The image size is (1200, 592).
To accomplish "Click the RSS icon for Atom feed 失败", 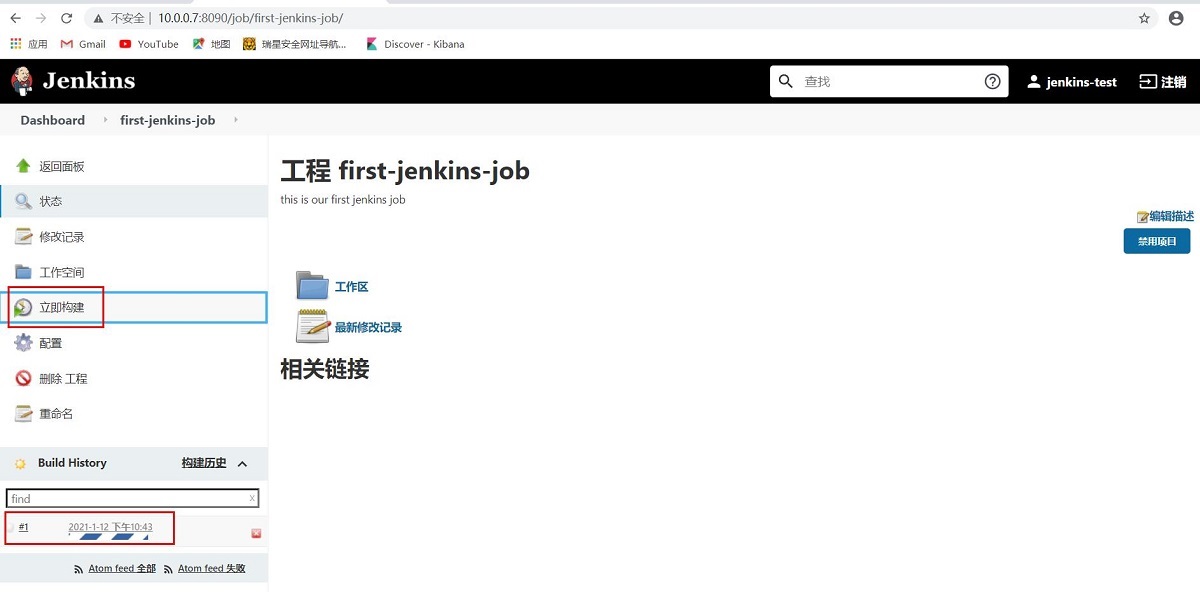I will (x=168, y=569).
